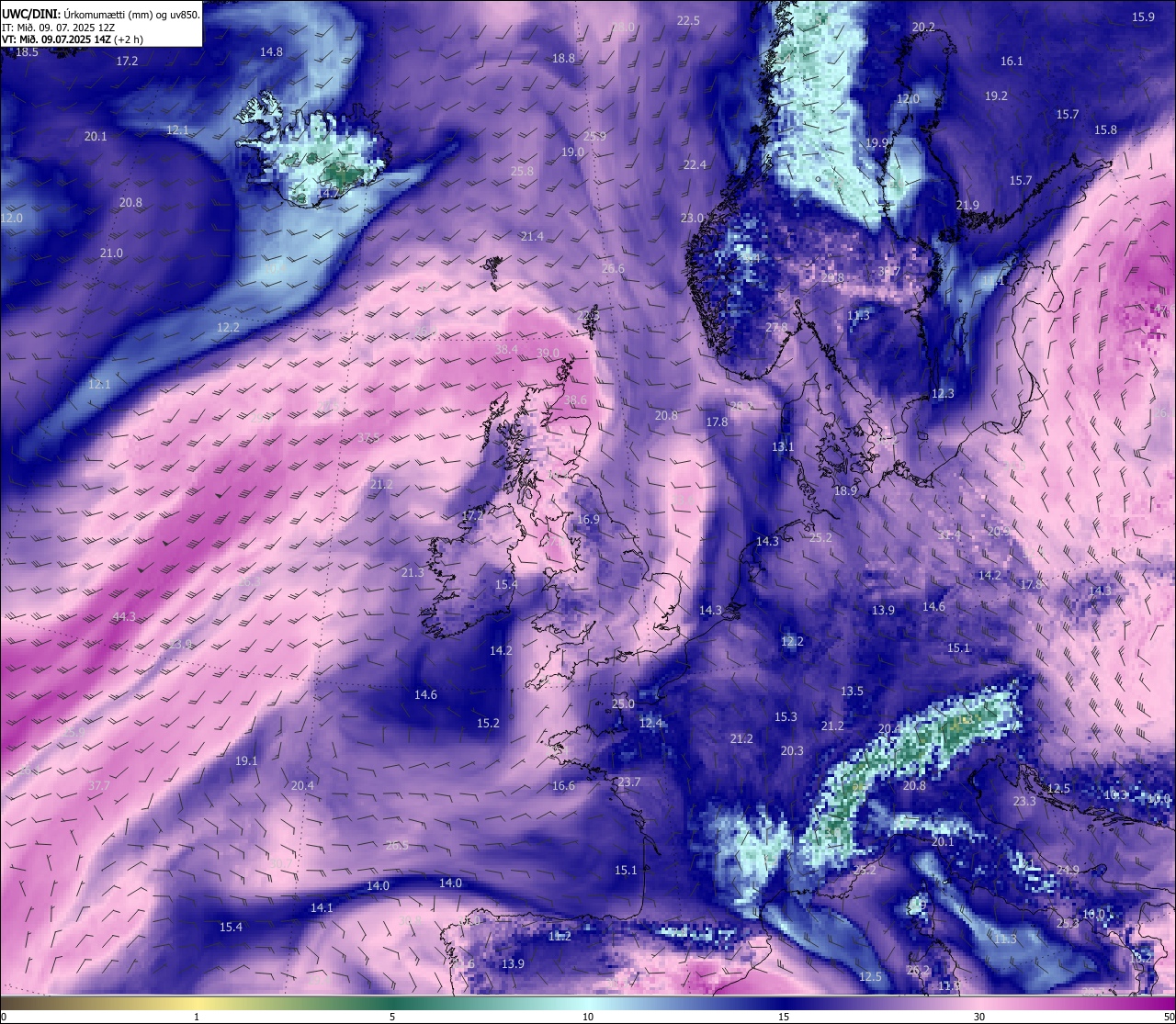Click the 18.8 value near the top centre
The image size is (1176, 1024).
point(563,59)
